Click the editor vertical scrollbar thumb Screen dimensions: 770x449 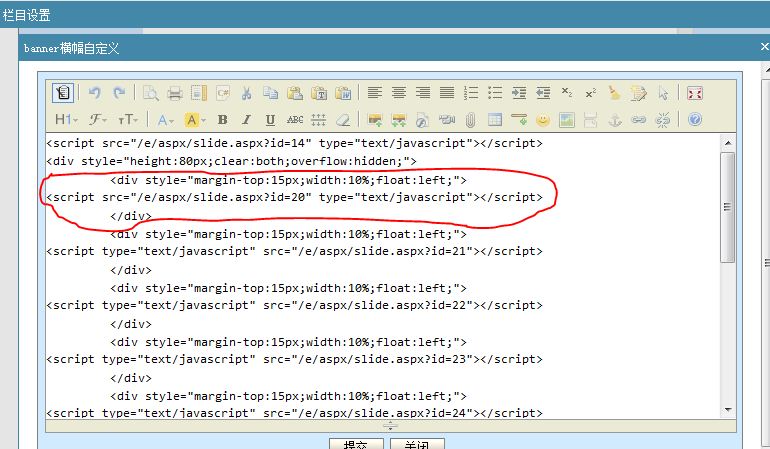pyautogui.click(x=728, y=207)
